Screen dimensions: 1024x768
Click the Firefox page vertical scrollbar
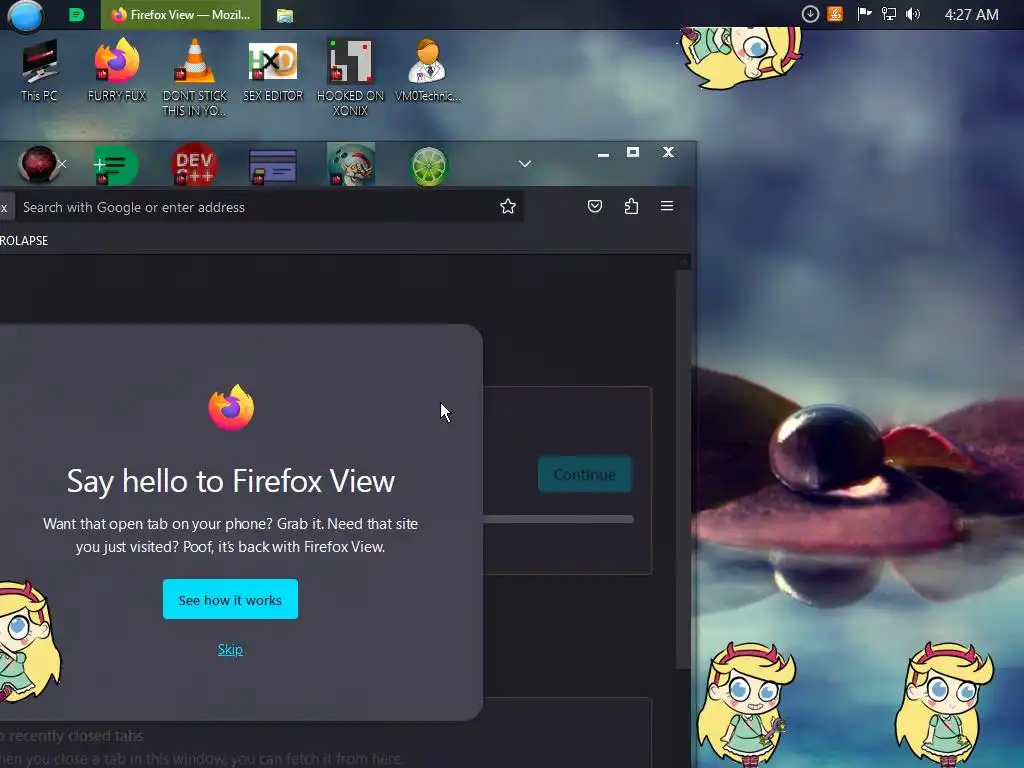[683, 469]
